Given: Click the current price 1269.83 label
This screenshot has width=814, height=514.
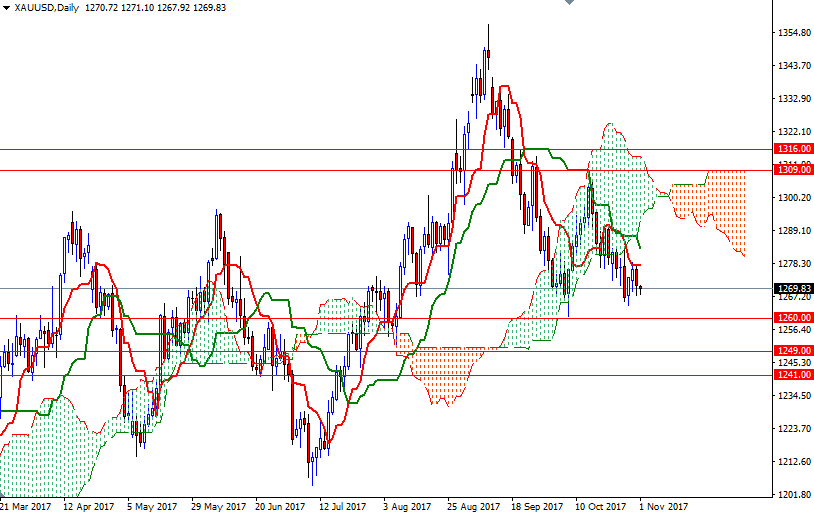Looking at the screenshot, I should click(793, 288).
